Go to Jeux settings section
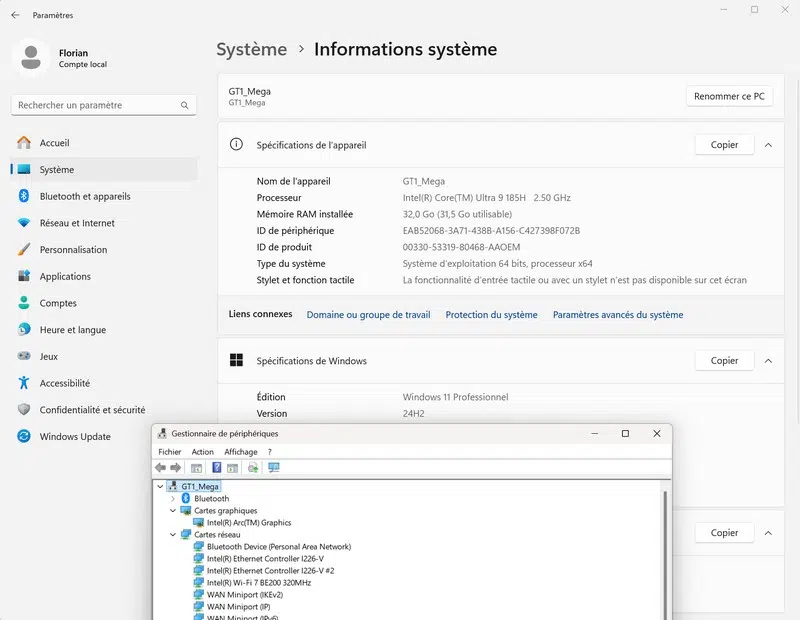The image size is (800, 620). [x=49, y=356]
